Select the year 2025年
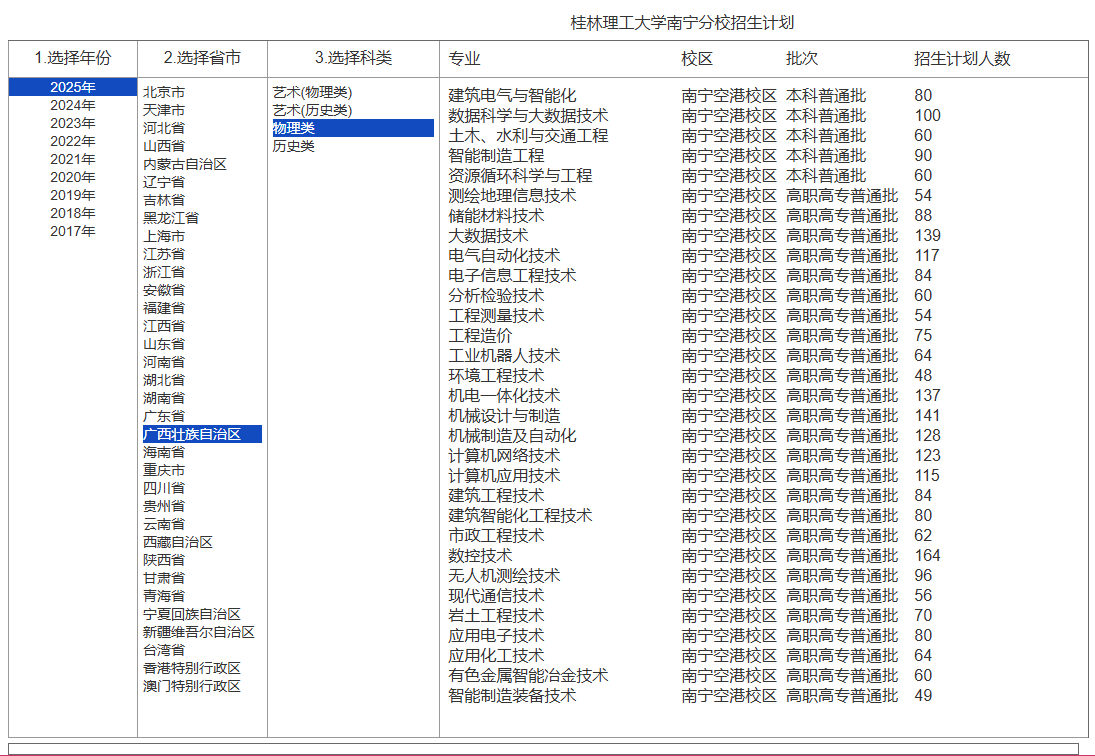 click(73, 87)
